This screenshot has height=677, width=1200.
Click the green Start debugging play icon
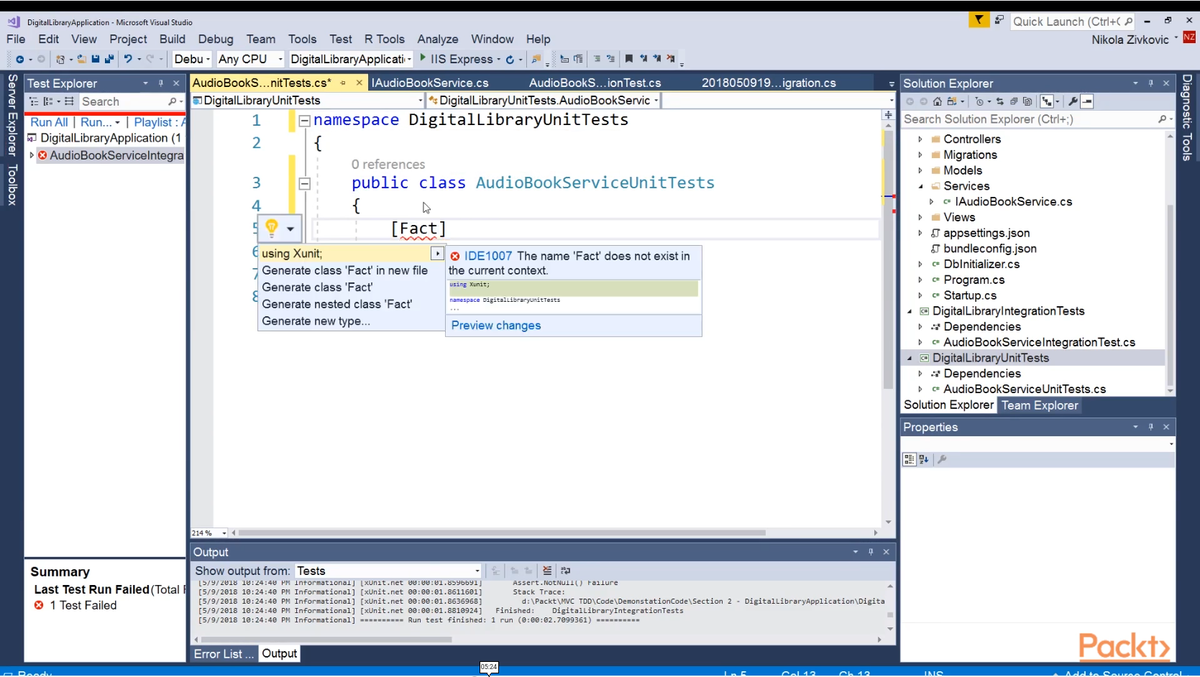(423, 58)
